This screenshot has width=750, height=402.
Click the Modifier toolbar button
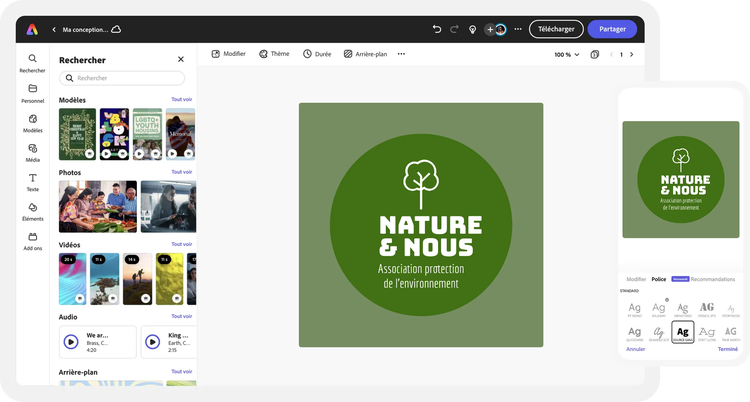point(229,54)
